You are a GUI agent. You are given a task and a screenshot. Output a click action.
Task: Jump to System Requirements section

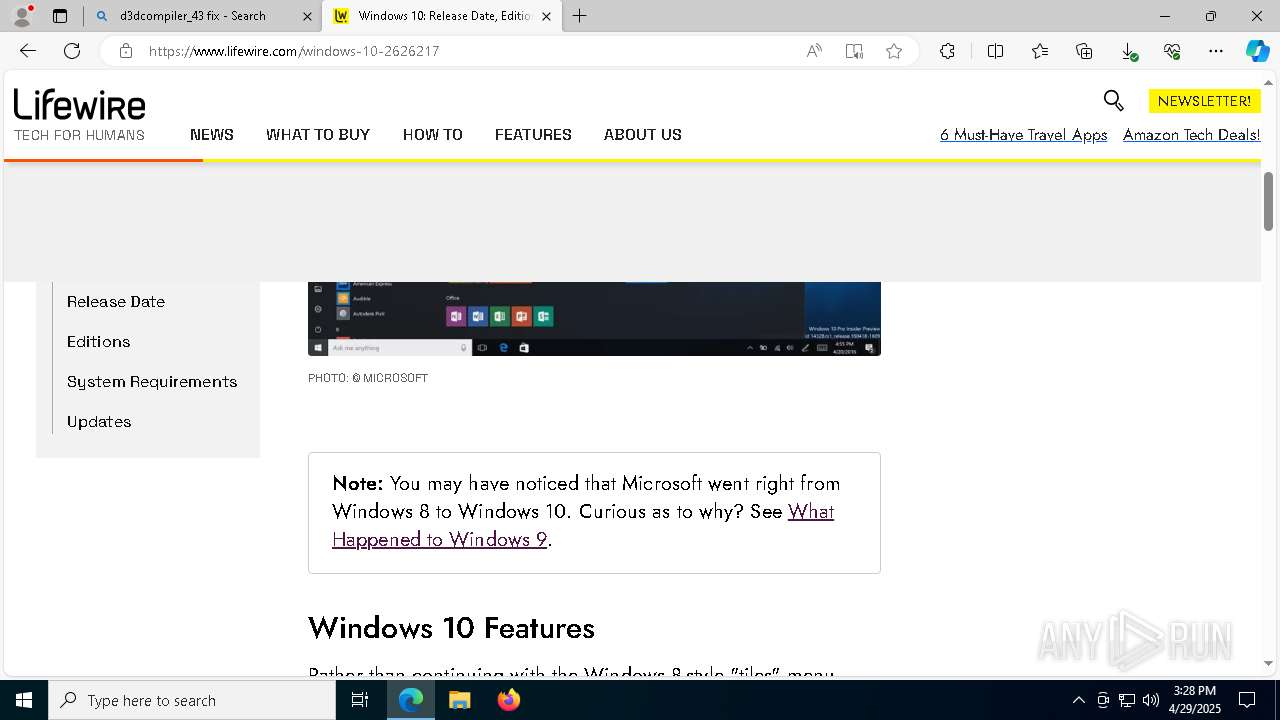pyautogui.click(x=152, y=381)
